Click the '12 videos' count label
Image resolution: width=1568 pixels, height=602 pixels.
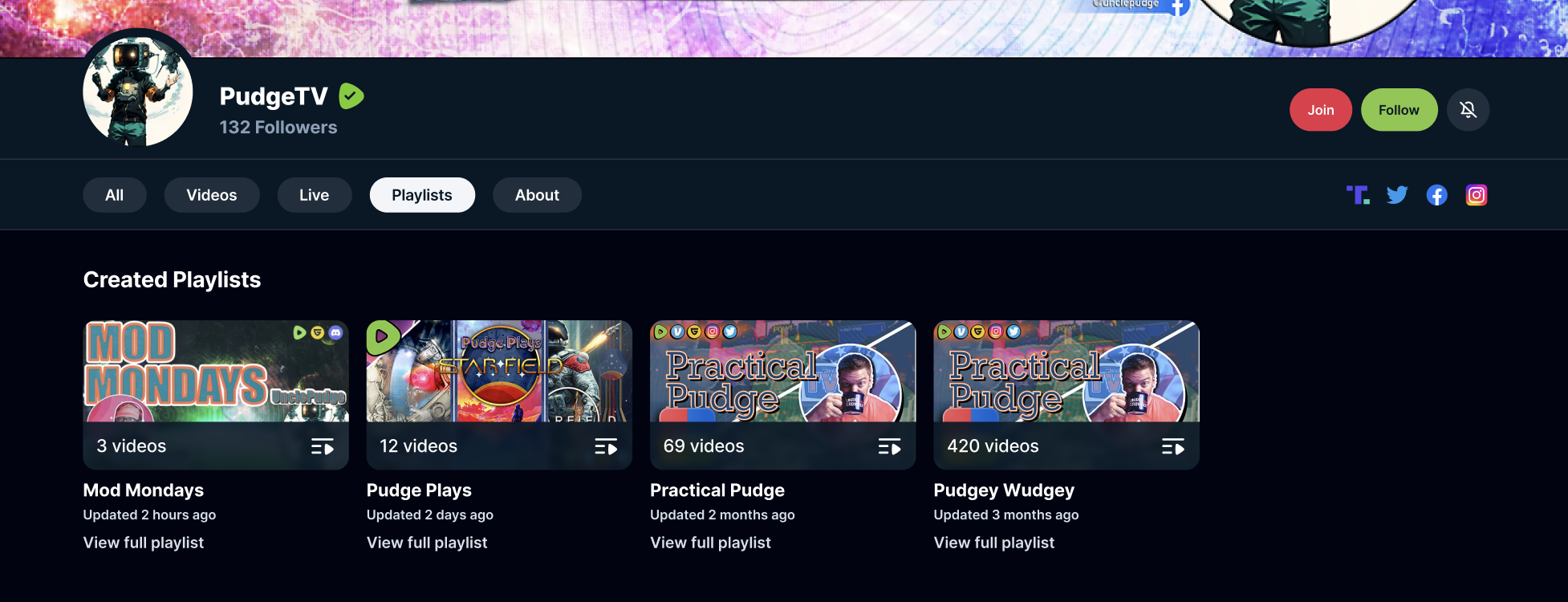(x=419, y=446)
